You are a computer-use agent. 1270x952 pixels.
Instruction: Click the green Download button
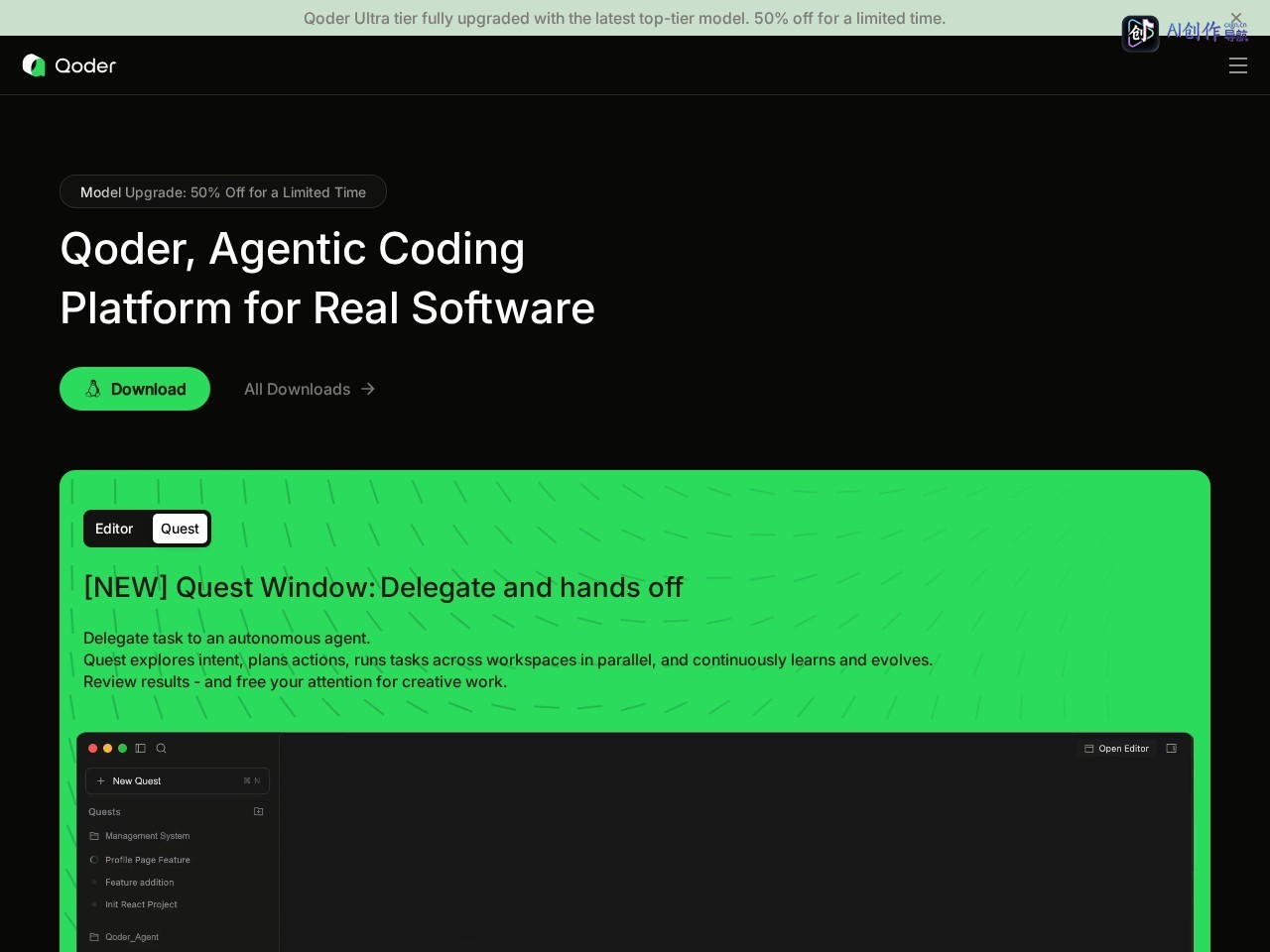click(135, 389)
